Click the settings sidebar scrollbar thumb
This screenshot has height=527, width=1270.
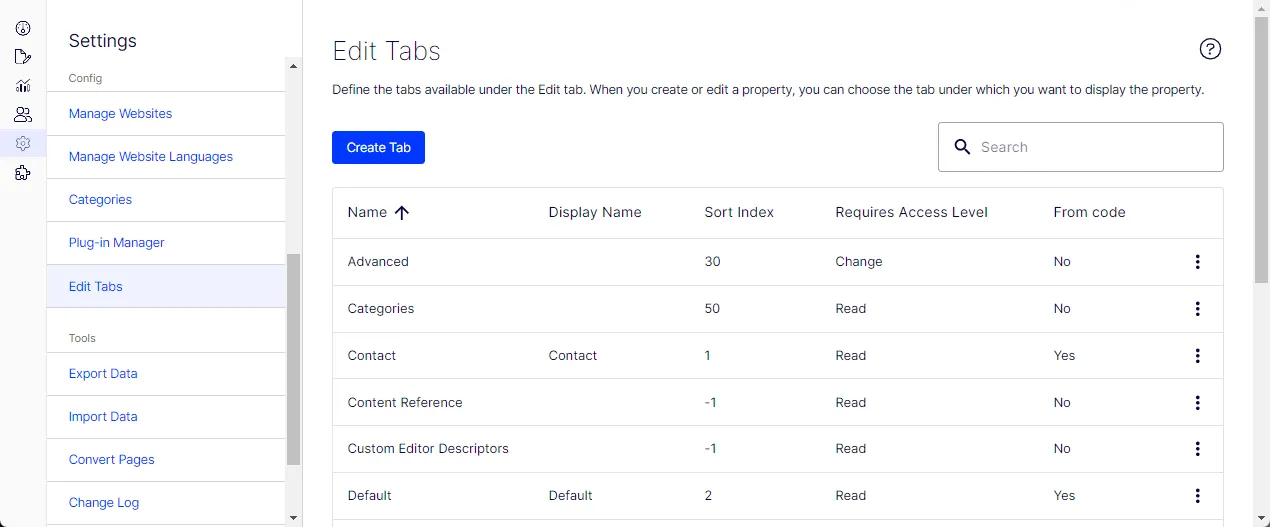tap(293, 360)
